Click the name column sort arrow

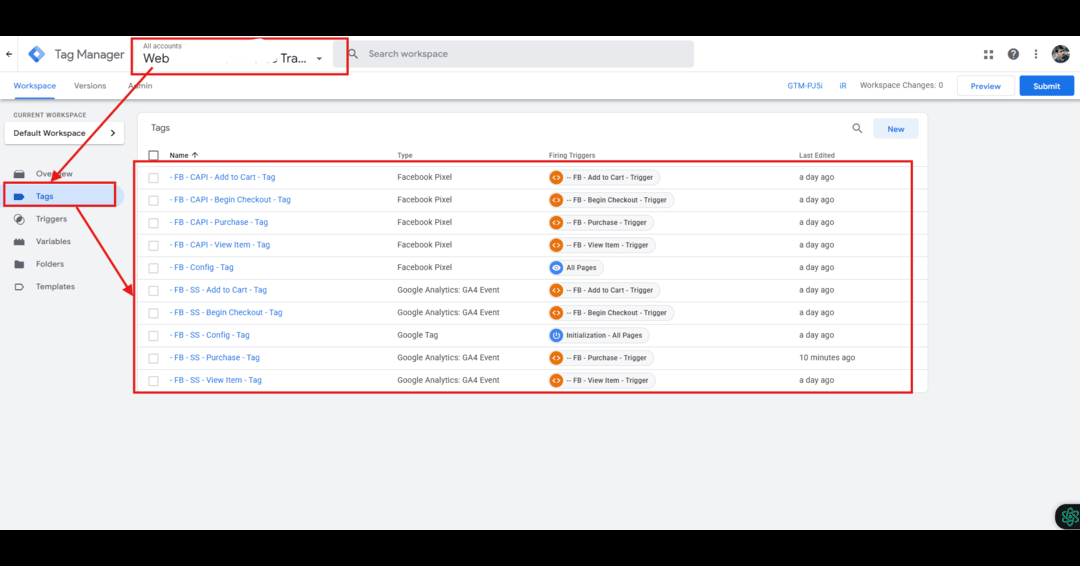coord(195,155)
